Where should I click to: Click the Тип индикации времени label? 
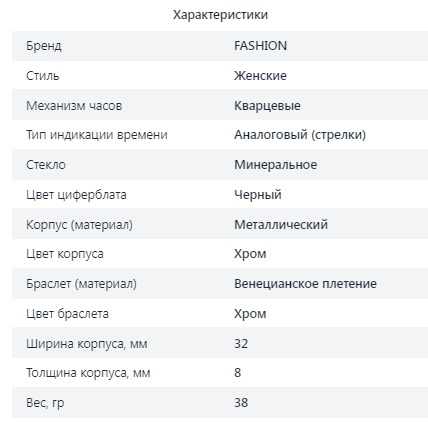point(97,135)
